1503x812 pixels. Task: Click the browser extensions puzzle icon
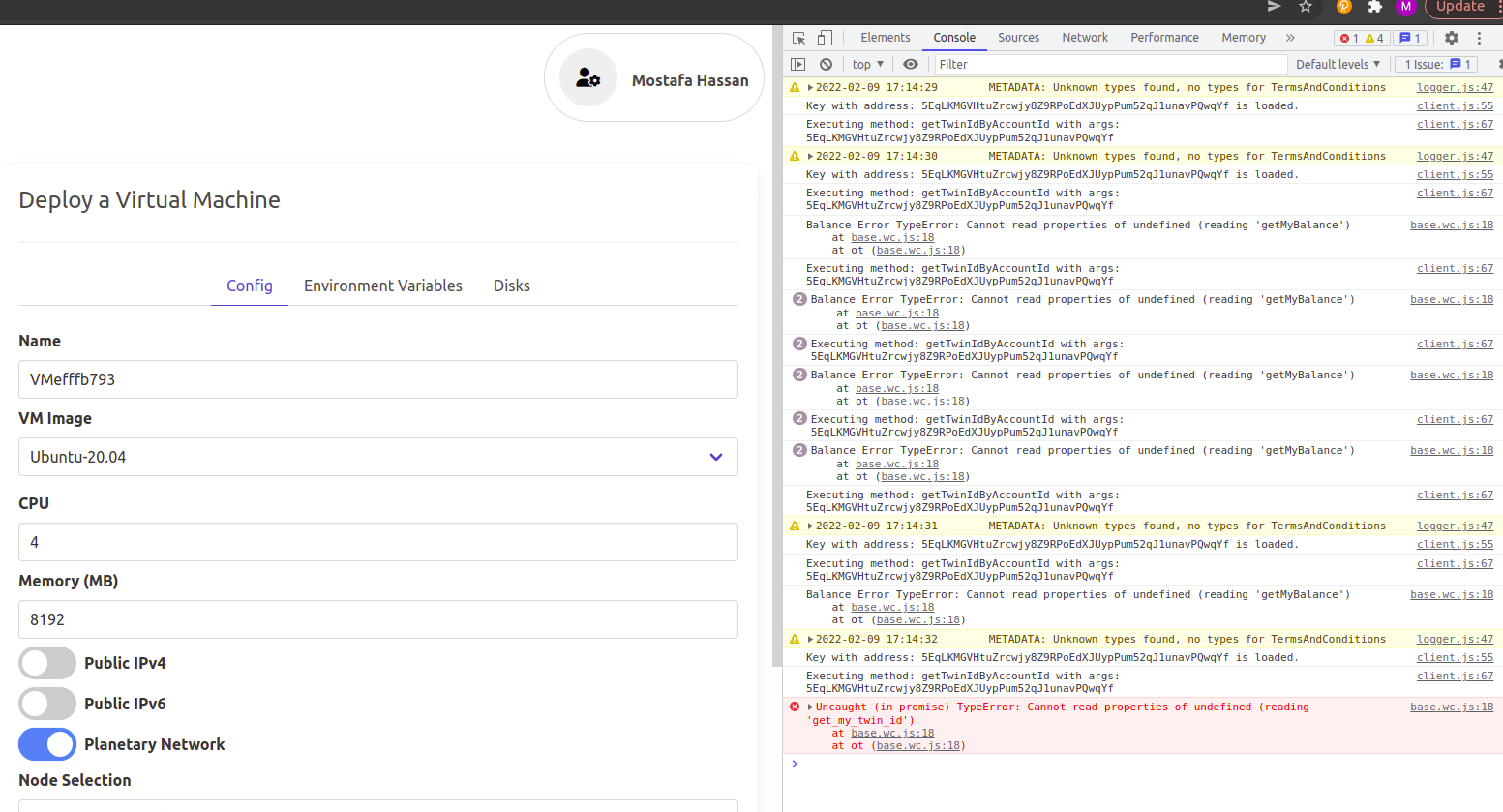(1374, 7)
